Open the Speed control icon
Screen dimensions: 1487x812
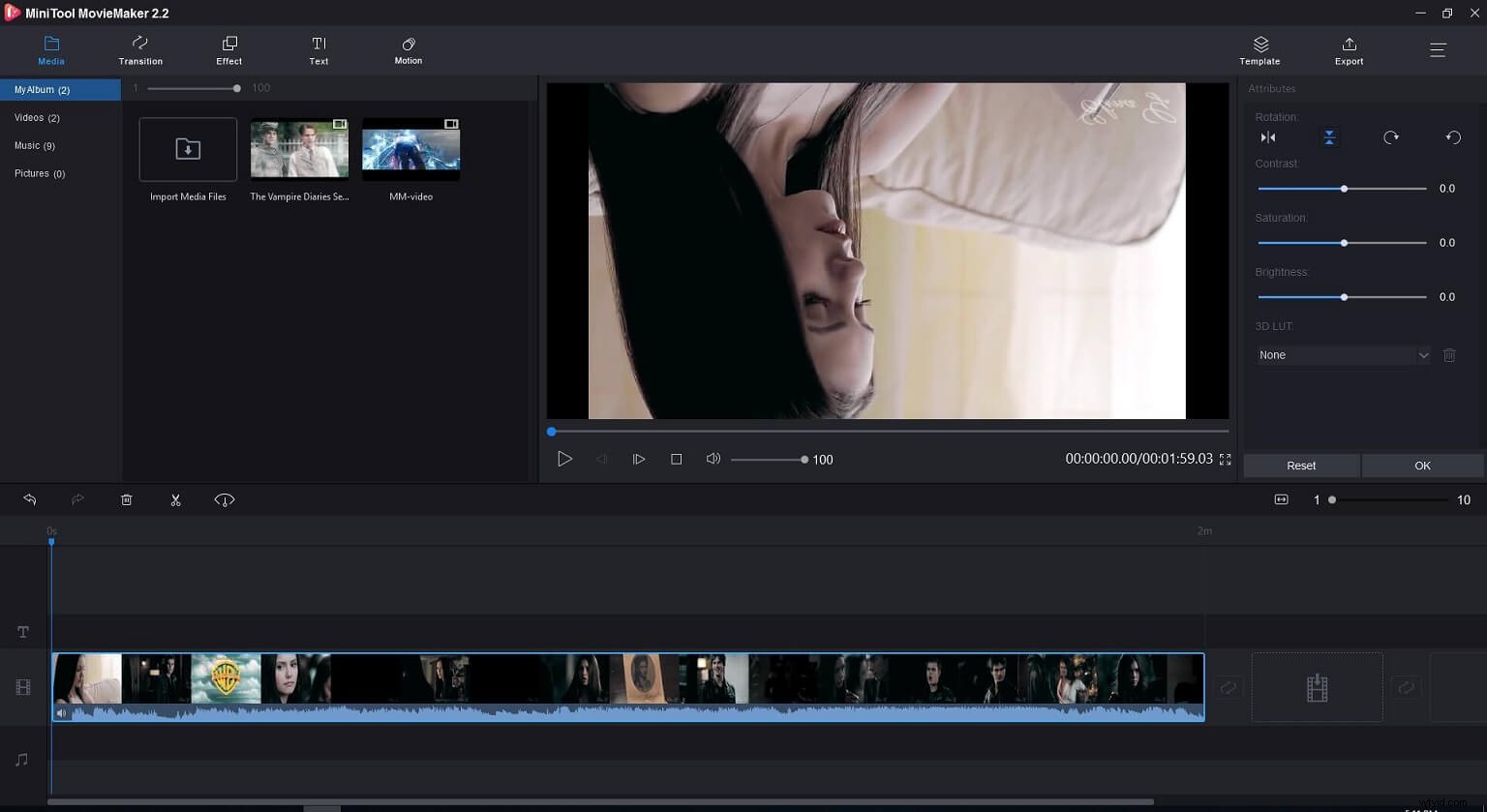pos(224,499)
